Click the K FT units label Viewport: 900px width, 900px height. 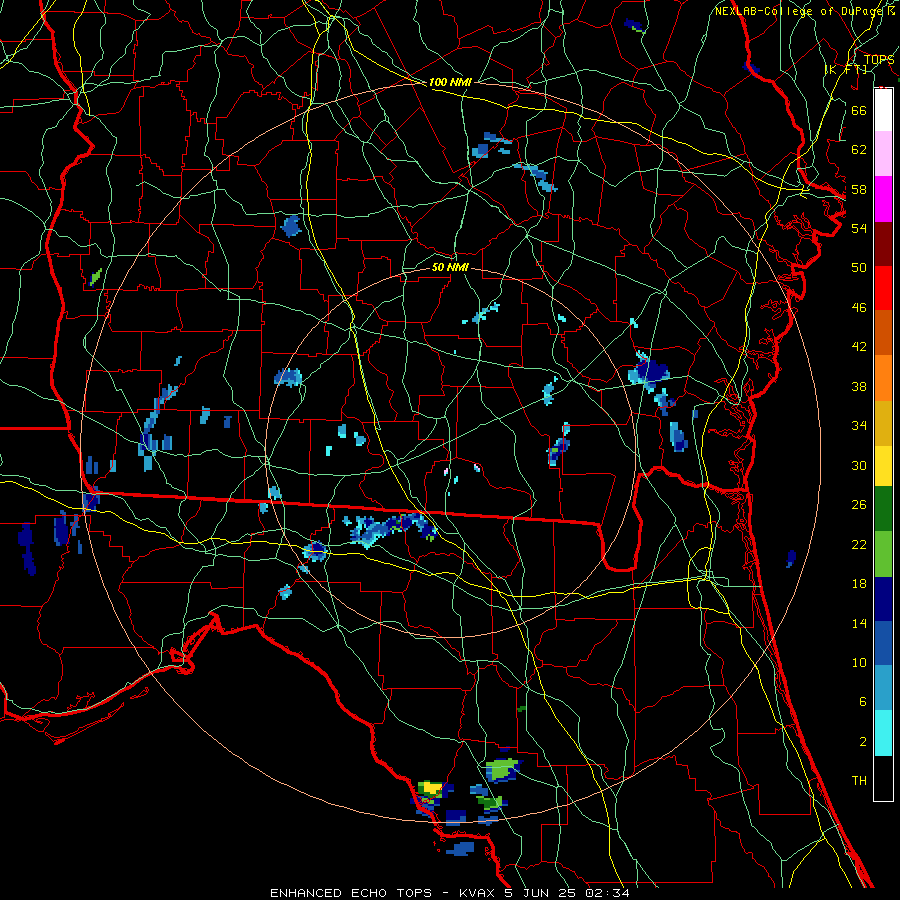(847, 69)
